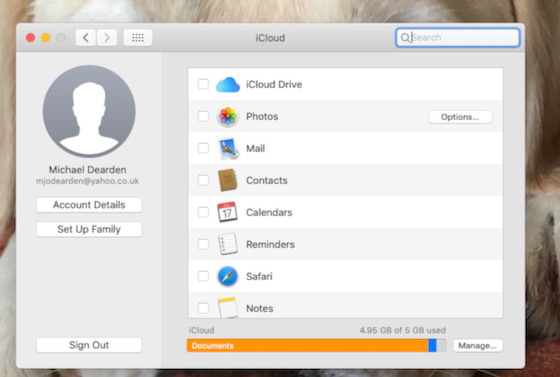Select the Mail label
The width and height of the screenshot is (560, 377).
[256, 148]
